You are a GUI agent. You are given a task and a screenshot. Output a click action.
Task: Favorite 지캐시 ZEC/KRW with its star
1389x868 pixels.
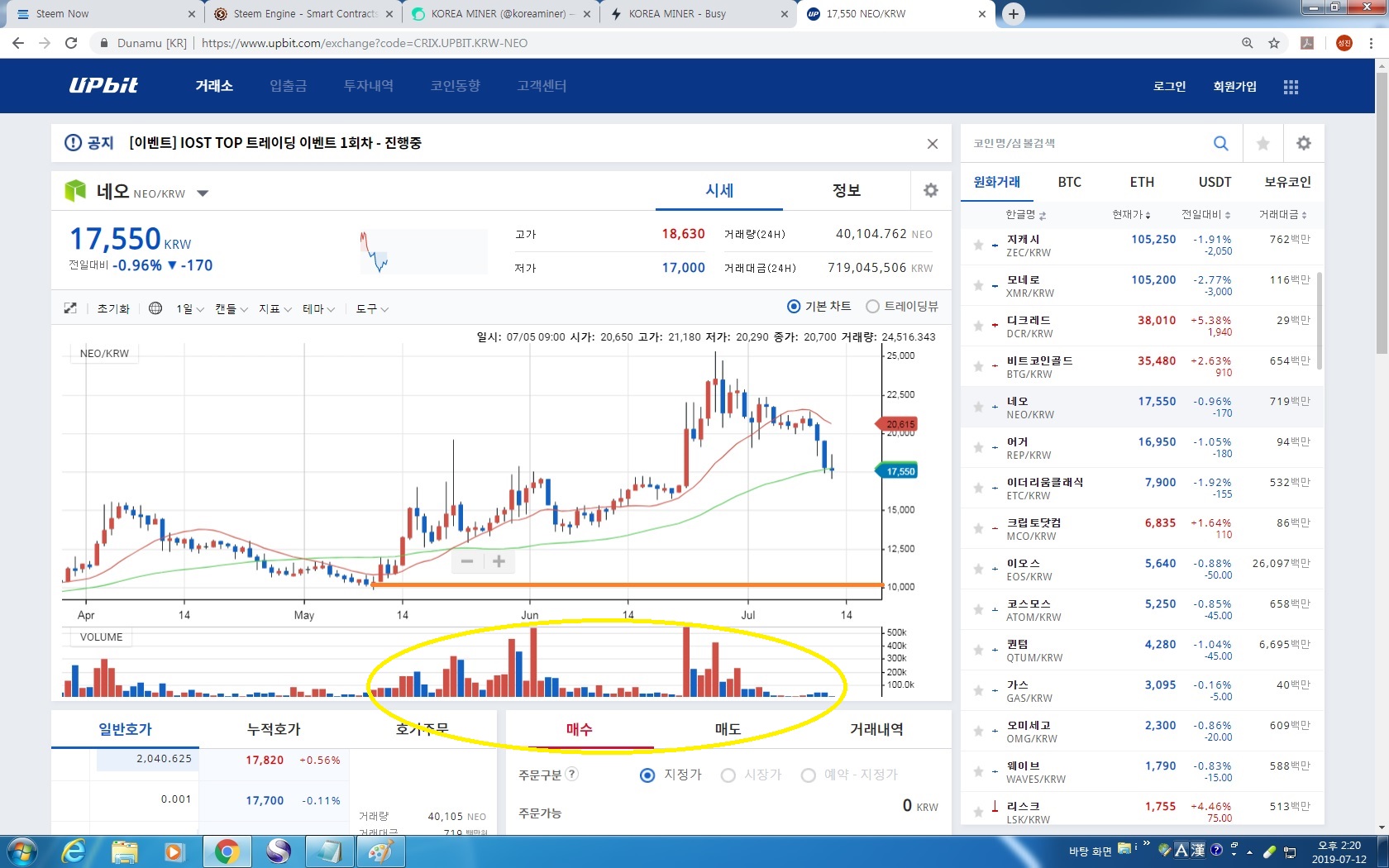pos(978,245)
